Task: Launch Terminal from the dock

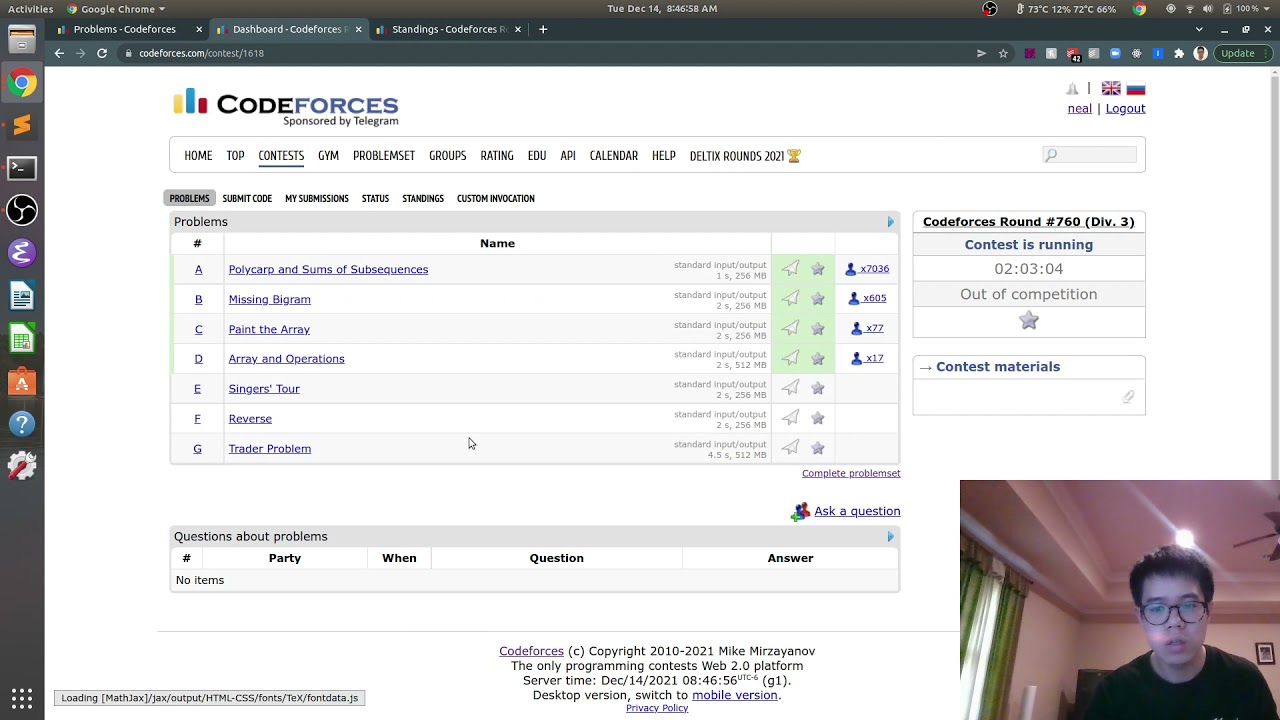Action: click(21, 168)
